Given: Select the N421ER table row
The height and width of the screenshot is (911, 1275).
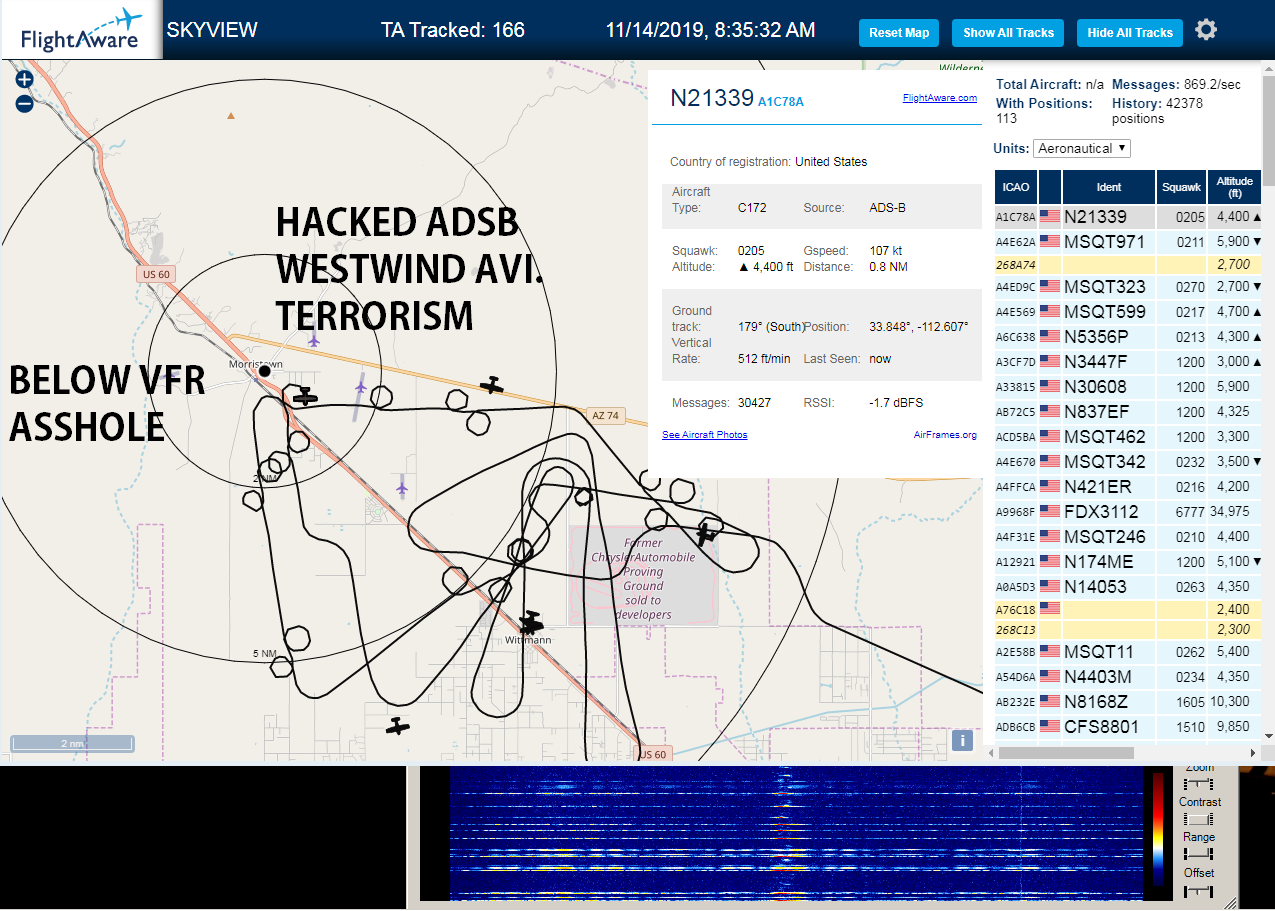Looking at the screenshot, I should click(x=1128, y=487).
